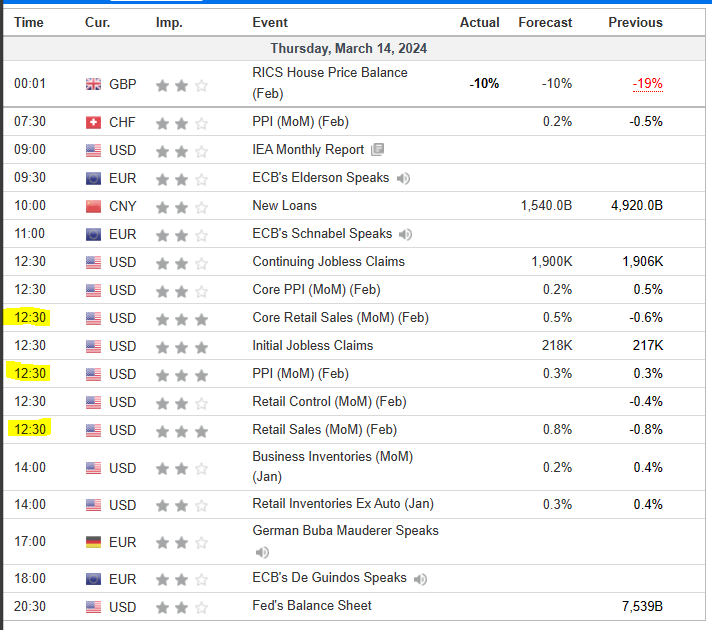712x630 pixels.
Task: Click the red -19% previous value
Action: pyautogui.click(x=647, y=84)
